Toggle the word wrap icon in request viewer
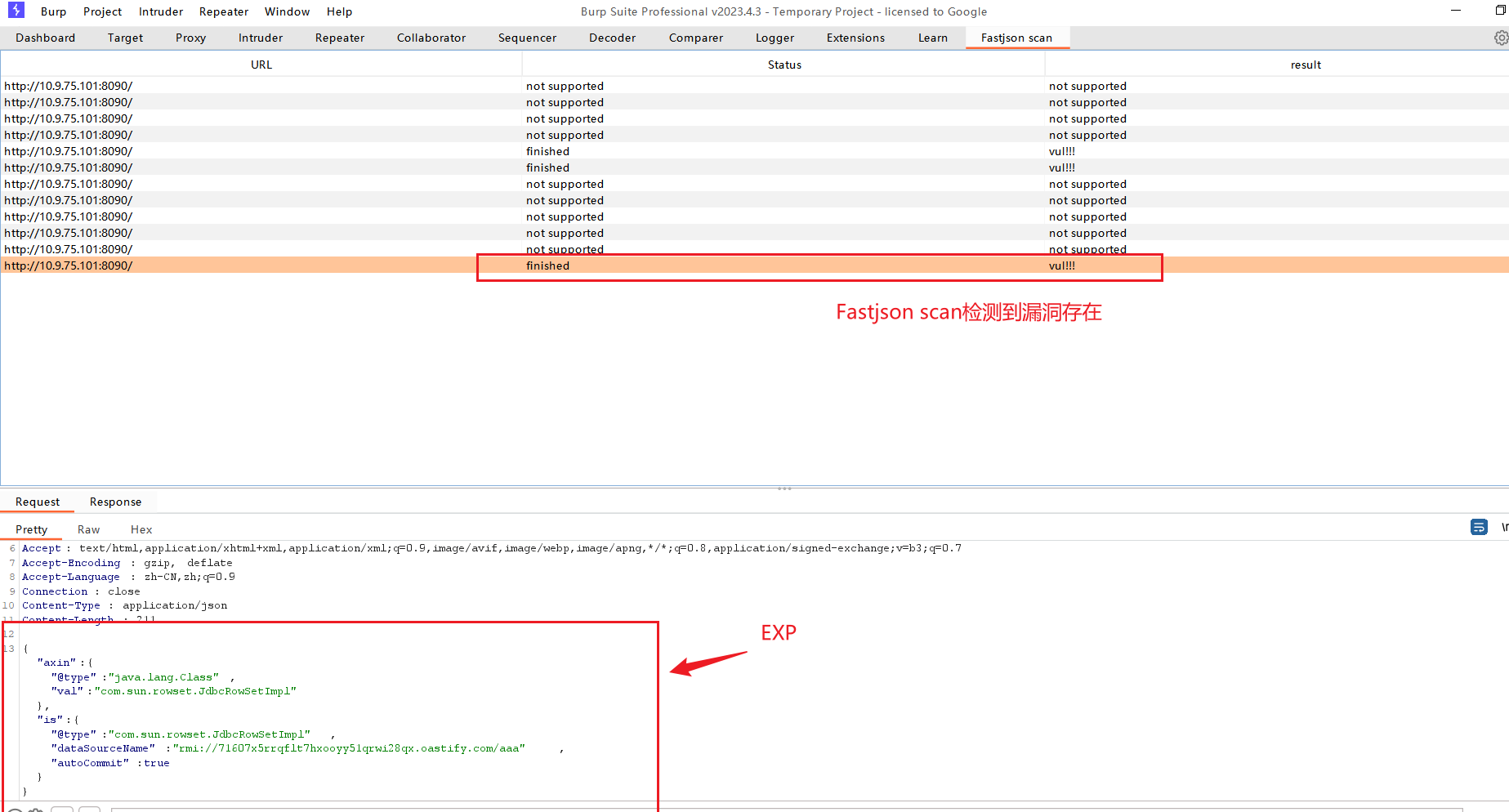Screen dimensions: 1509x812 coord(1479,527)
